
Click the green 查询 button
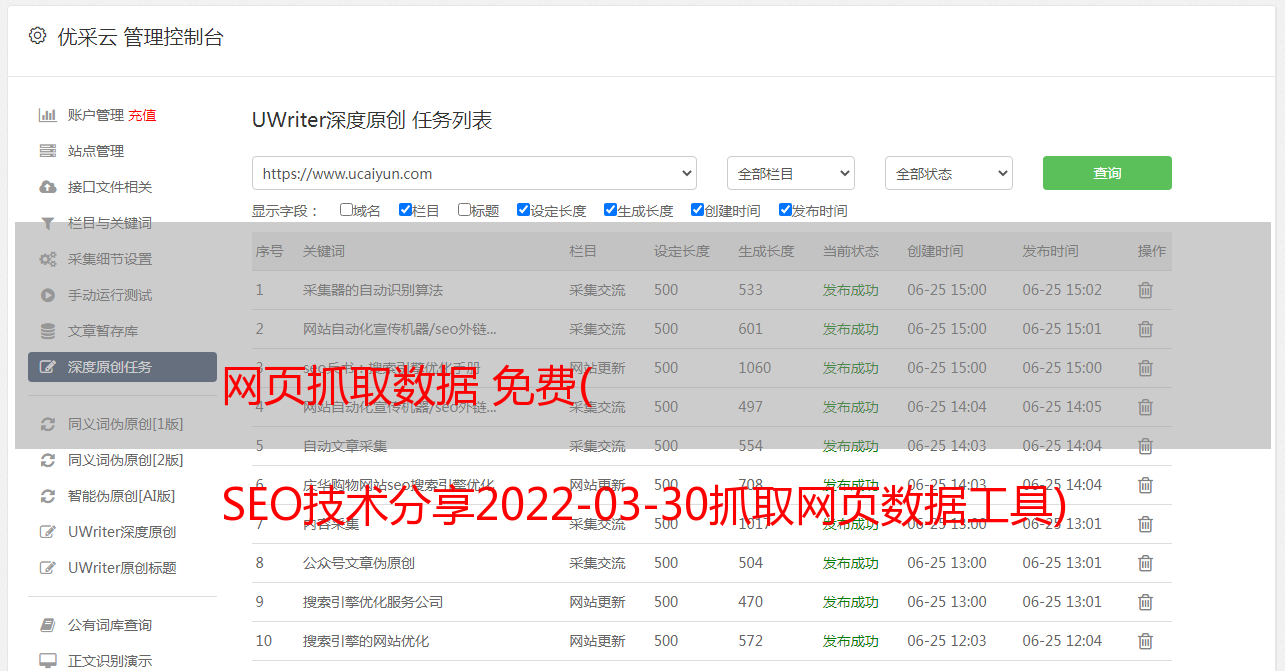[x=1107, y=173]
